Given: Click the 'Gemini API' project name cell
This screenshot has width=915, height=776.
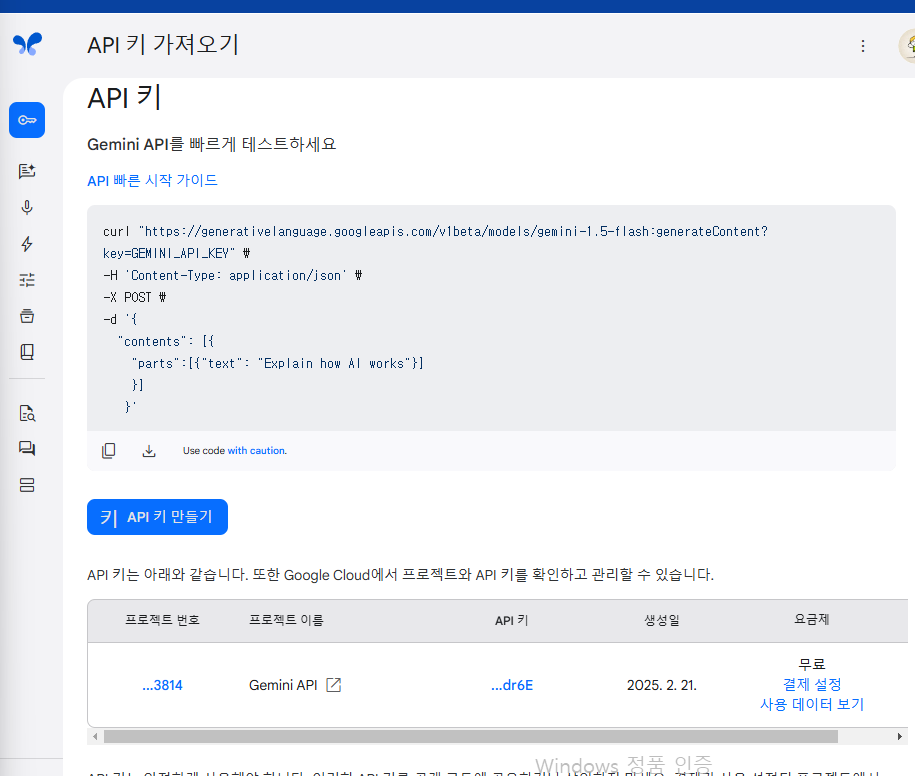Looking at the screenshot, I should (x=283, y=685).
